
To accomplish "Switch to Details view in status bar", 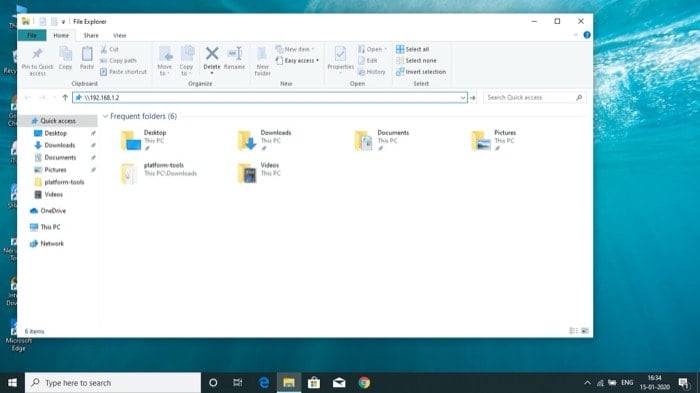I will (574, 331).
